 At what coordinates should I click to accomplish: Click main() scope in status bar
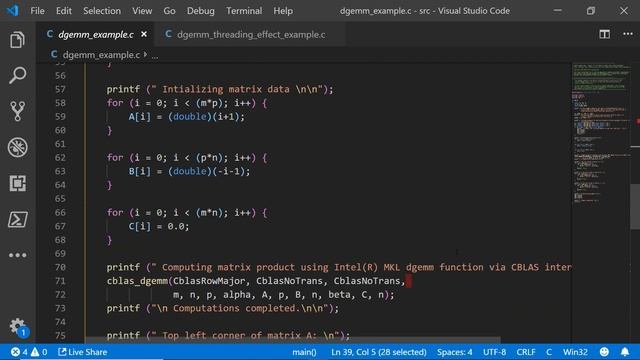pos(304,352)
